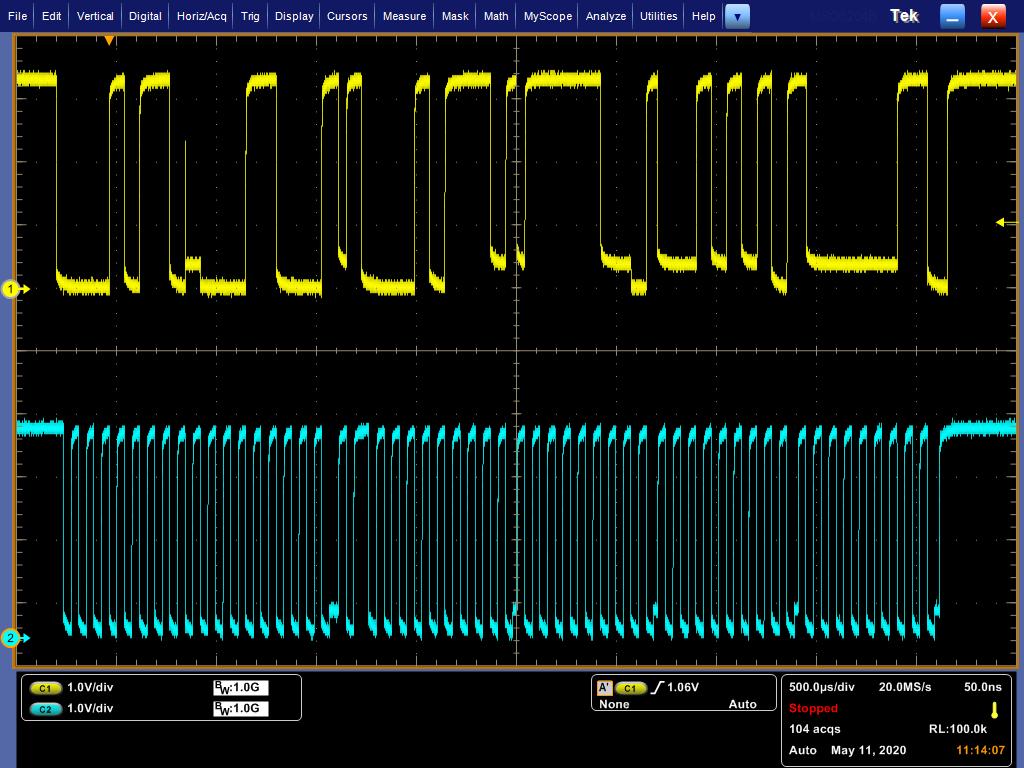Viewport: 1024px width, 768px height.
Task: Click the trigger level 1.06V readout
Action: tap(683, 687)
